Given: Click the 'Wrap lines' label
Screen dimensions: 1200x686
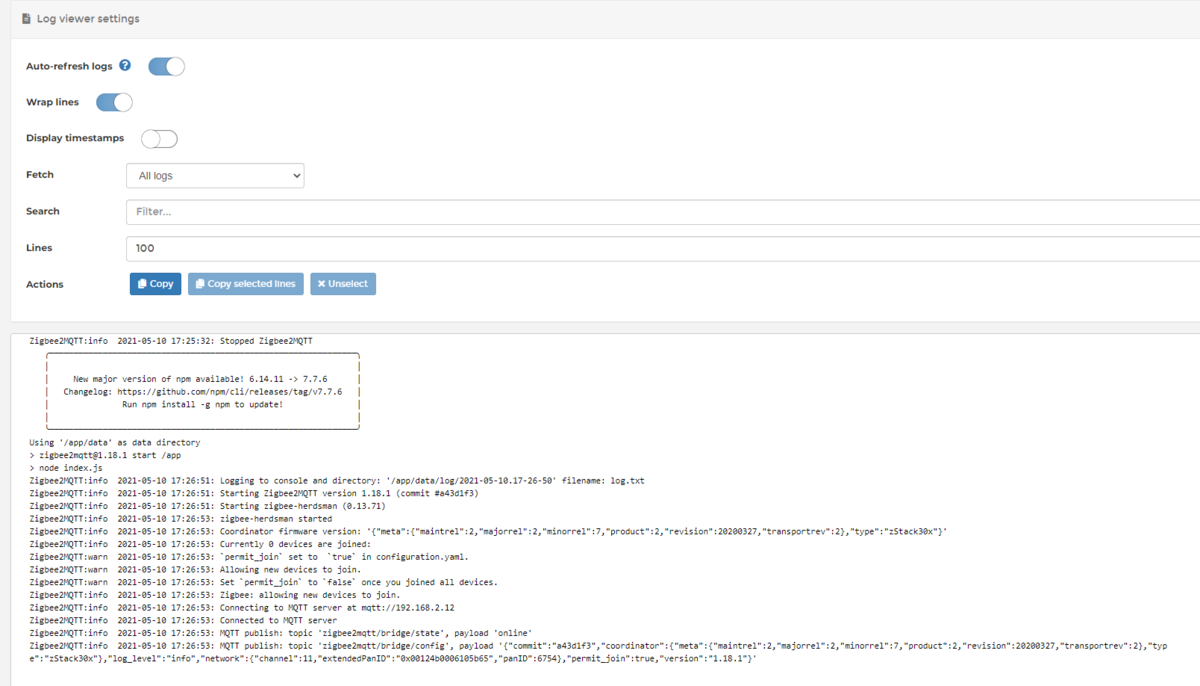Looking at the screenshot, I should [x=52, y=102].
